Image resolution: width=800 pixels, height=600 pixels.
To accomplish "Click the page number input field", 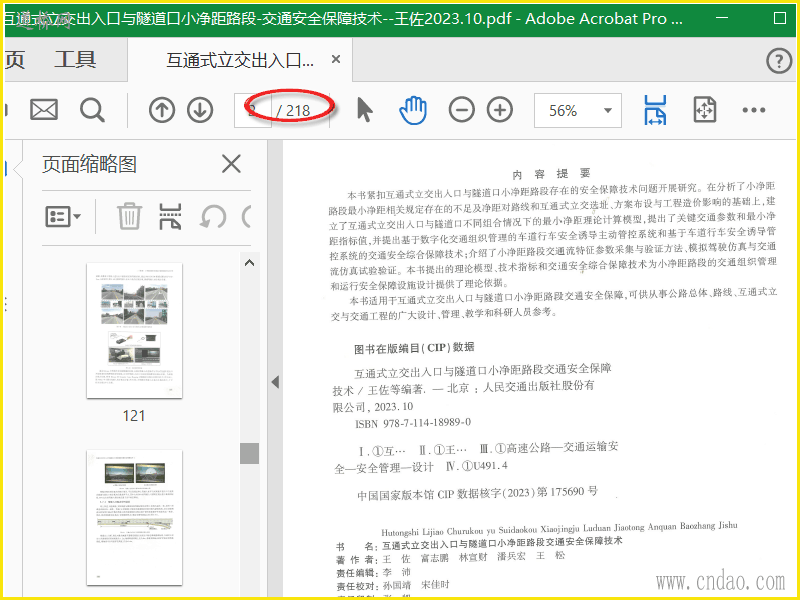I will 253,110.
